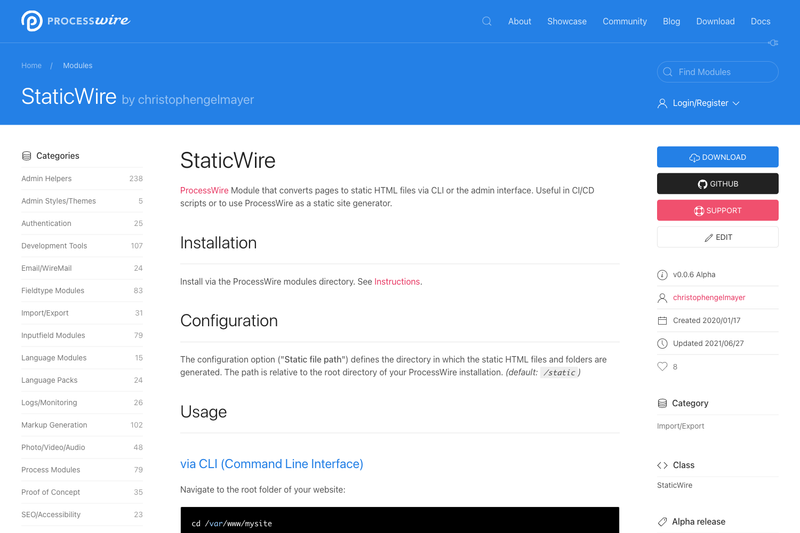Click the stack icon beside Category heading

(662, 403)
